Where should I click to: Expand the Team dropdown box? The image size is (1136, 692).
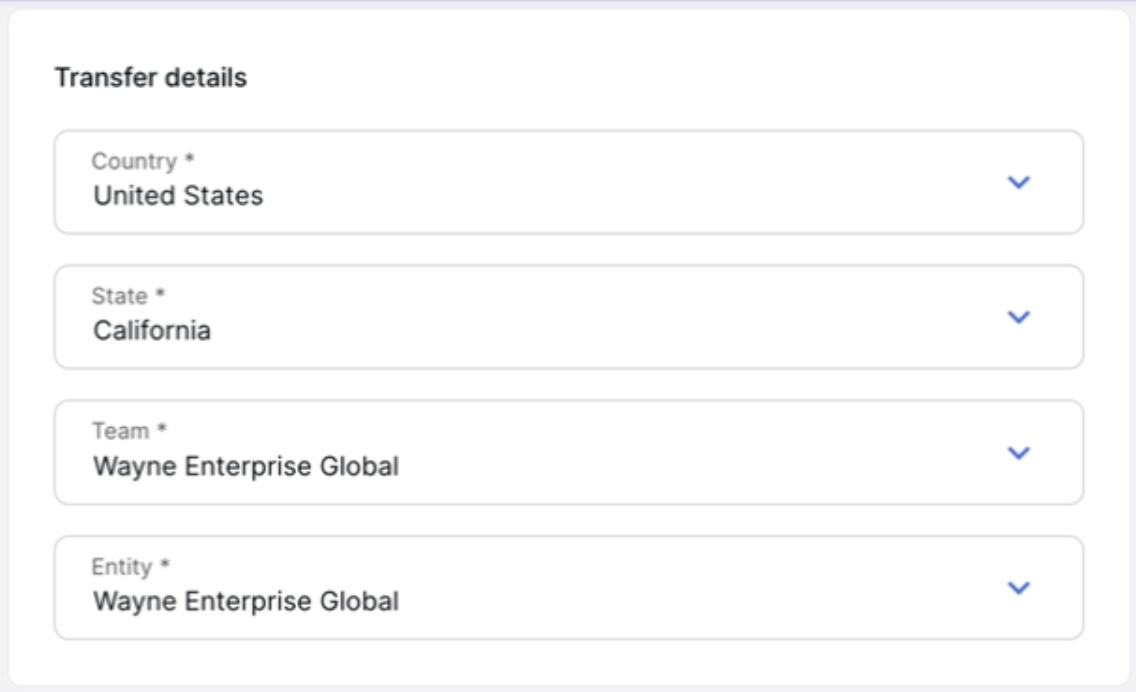click(569, 452)
